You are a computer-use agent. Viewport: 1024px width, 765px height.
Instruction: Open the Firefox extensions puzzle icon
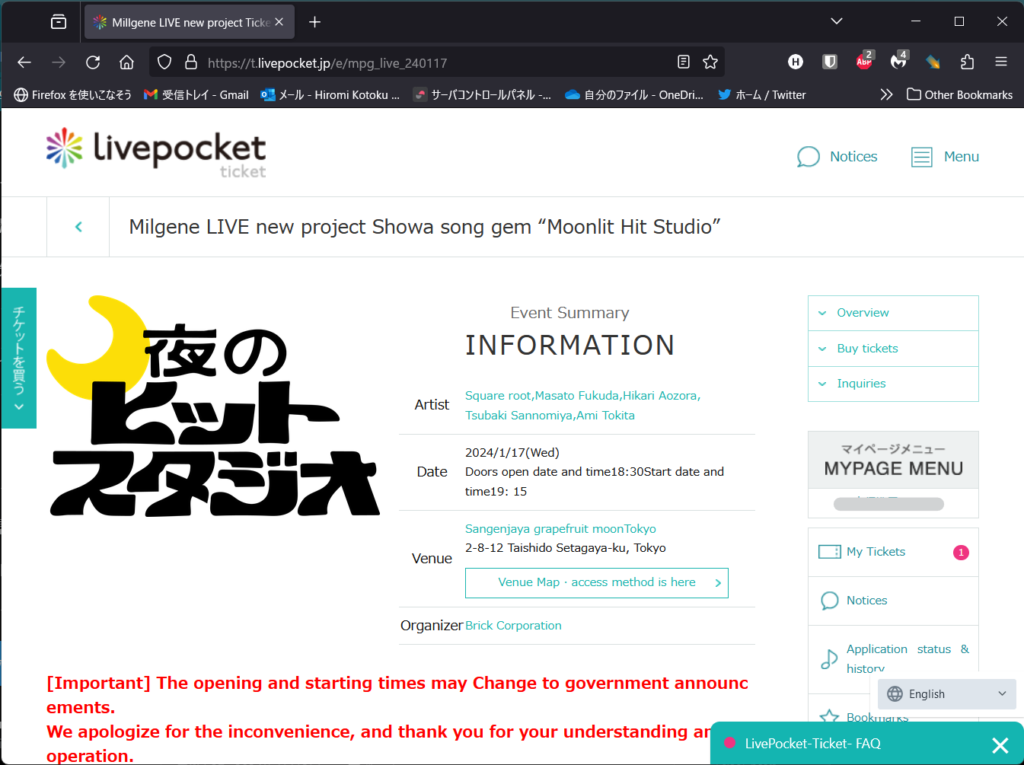coord(967,62)
